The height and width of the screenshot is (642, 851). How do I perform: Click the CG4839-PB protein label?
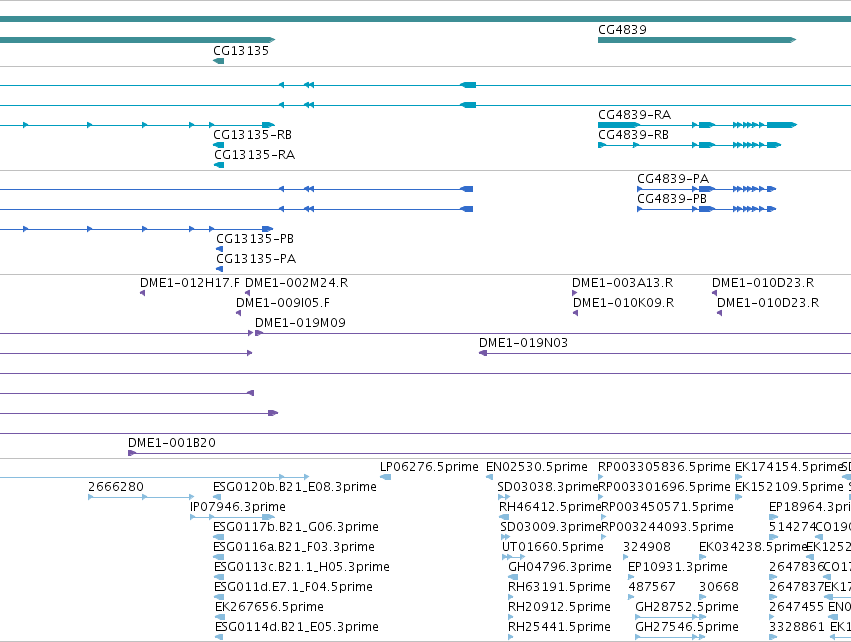click(672, 199)
